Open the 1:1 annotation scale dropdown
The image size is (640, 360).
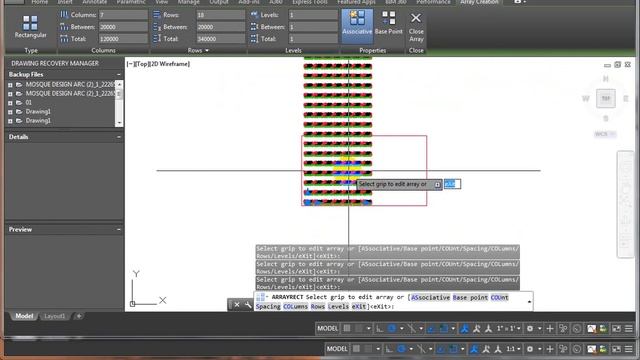[513, 349]
